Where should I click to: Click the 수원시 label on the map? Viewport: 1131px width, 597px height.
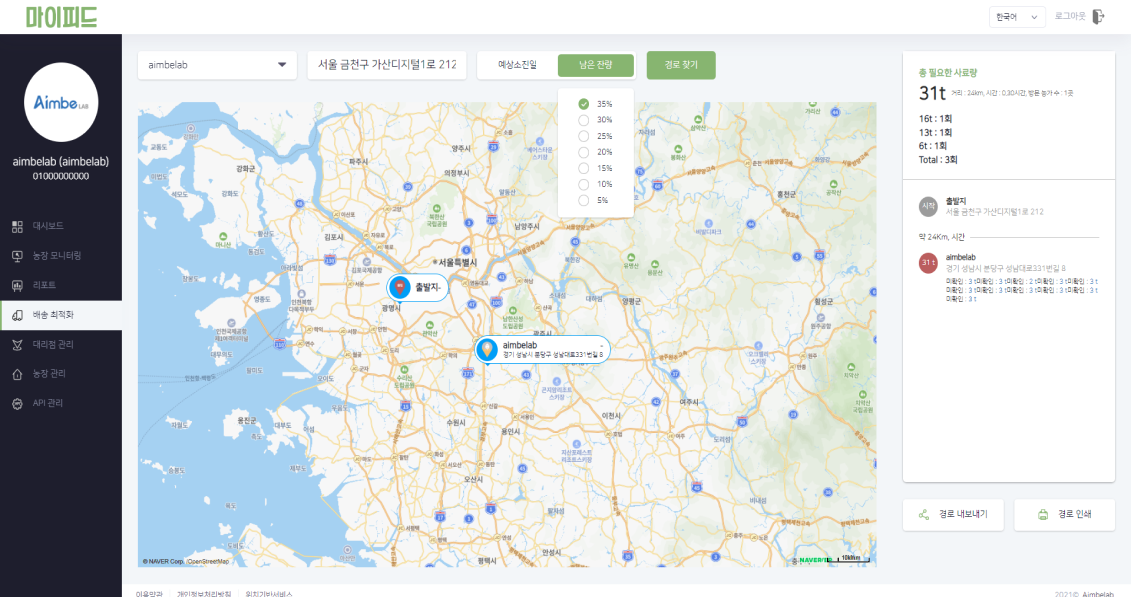click(x=456, y=423)
